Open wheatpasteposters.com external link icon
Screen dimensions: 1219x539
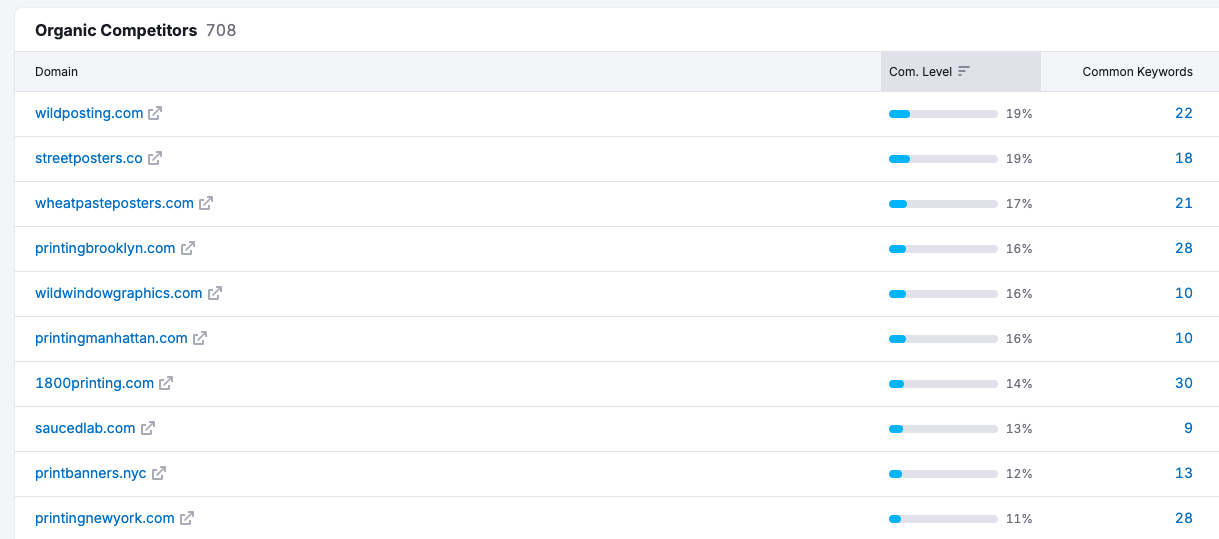tap(206, 204)
